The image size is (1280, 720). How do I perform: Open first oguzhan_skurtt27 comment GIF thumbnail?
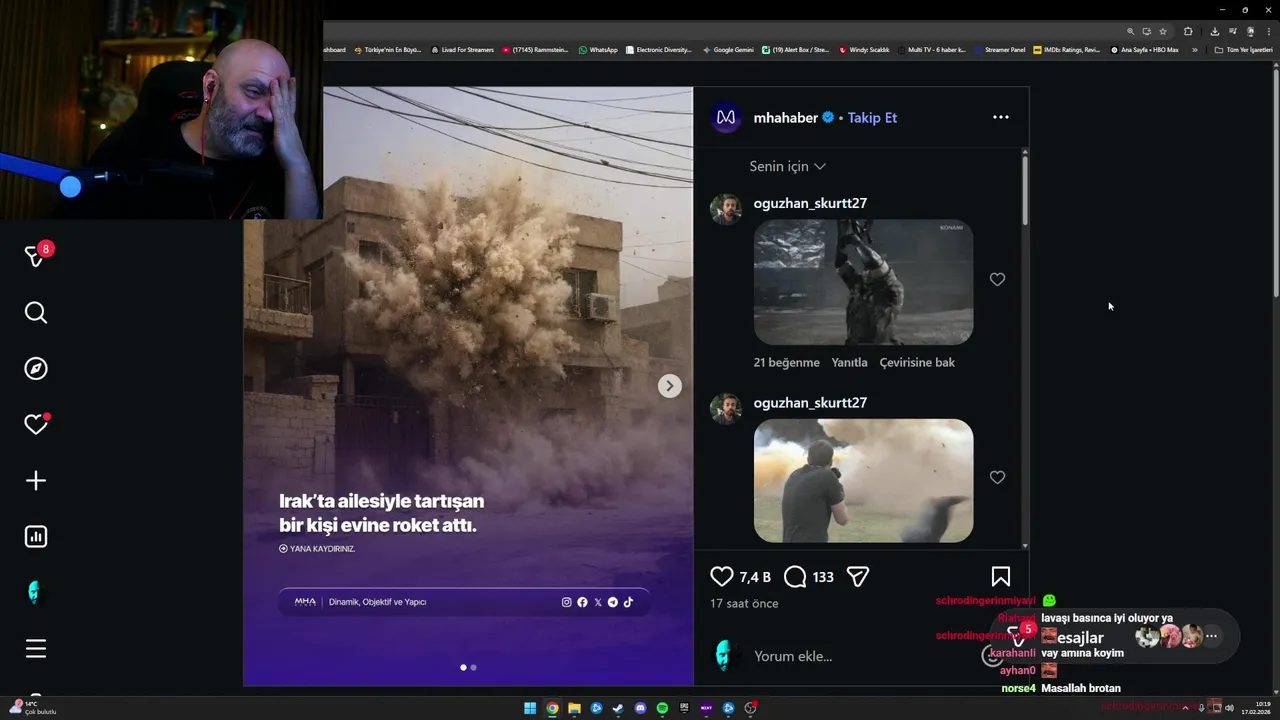click(863, 282)
